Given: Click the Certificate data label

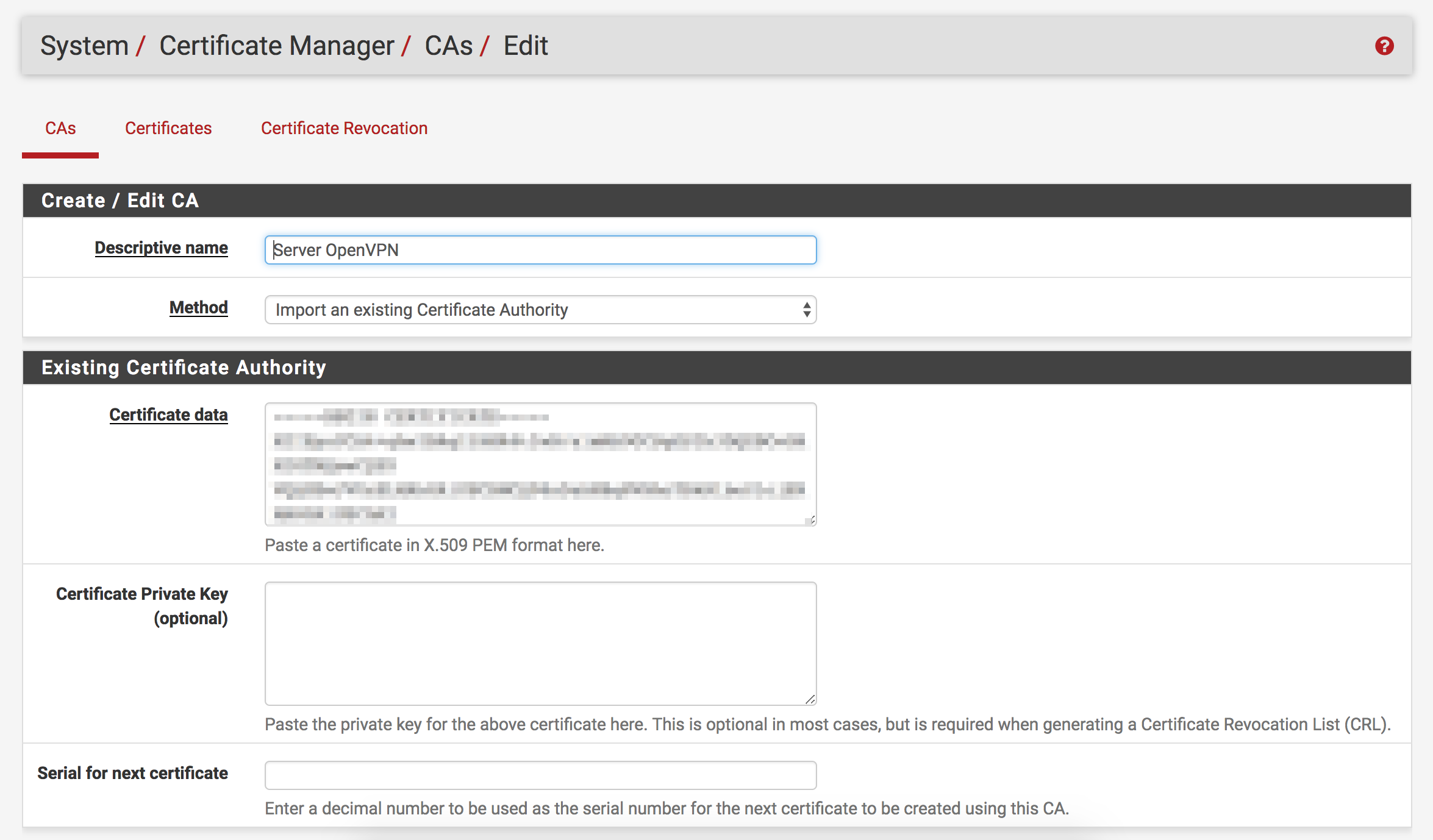Looking at the screenshot, I should (x=168, y=415).
